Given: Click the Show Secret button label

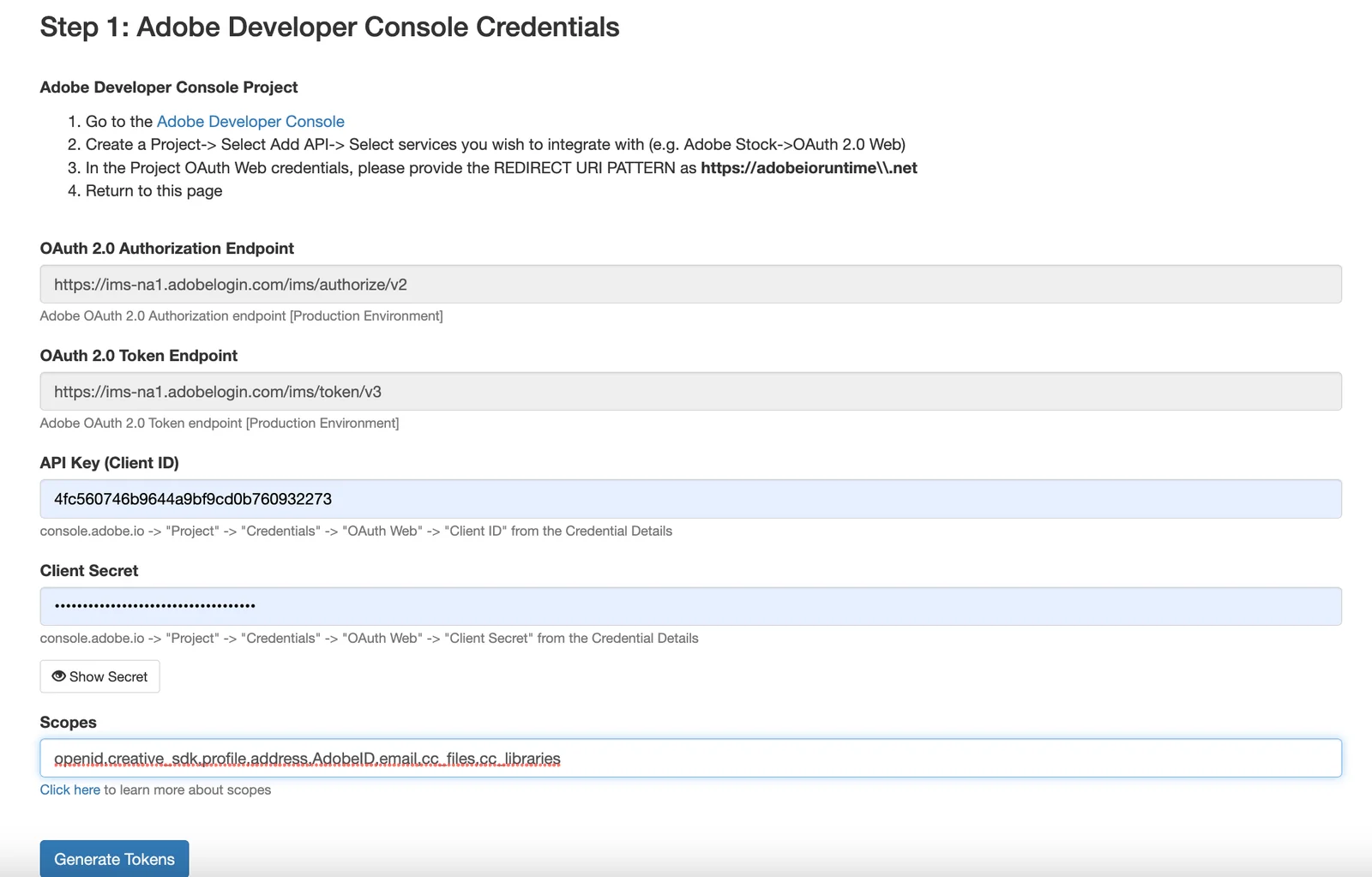Looking at the screenshot, I should [x=108, y=676].
